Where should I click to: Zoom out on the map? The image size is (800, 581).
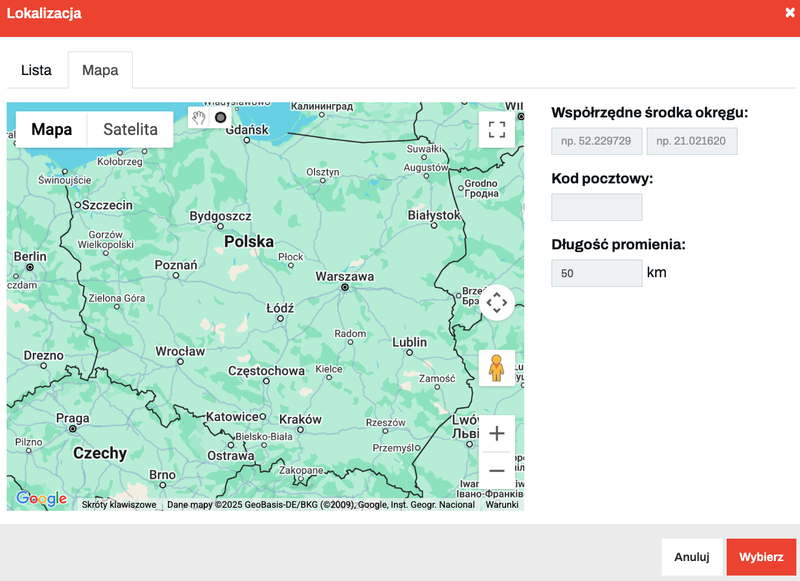[497, 470]
